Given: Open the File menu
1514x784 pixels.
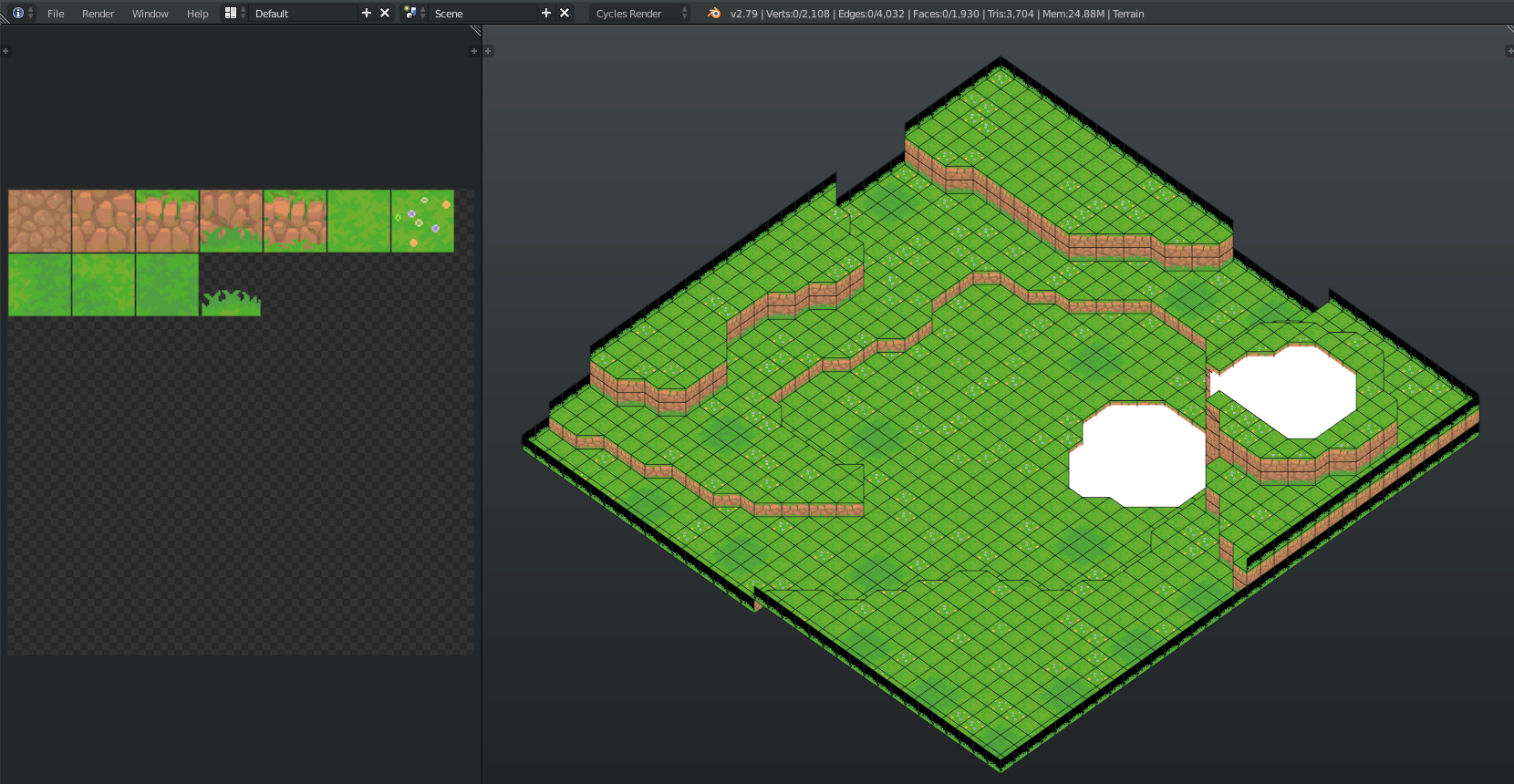Looking at the screenshot, I should point(56,14).
